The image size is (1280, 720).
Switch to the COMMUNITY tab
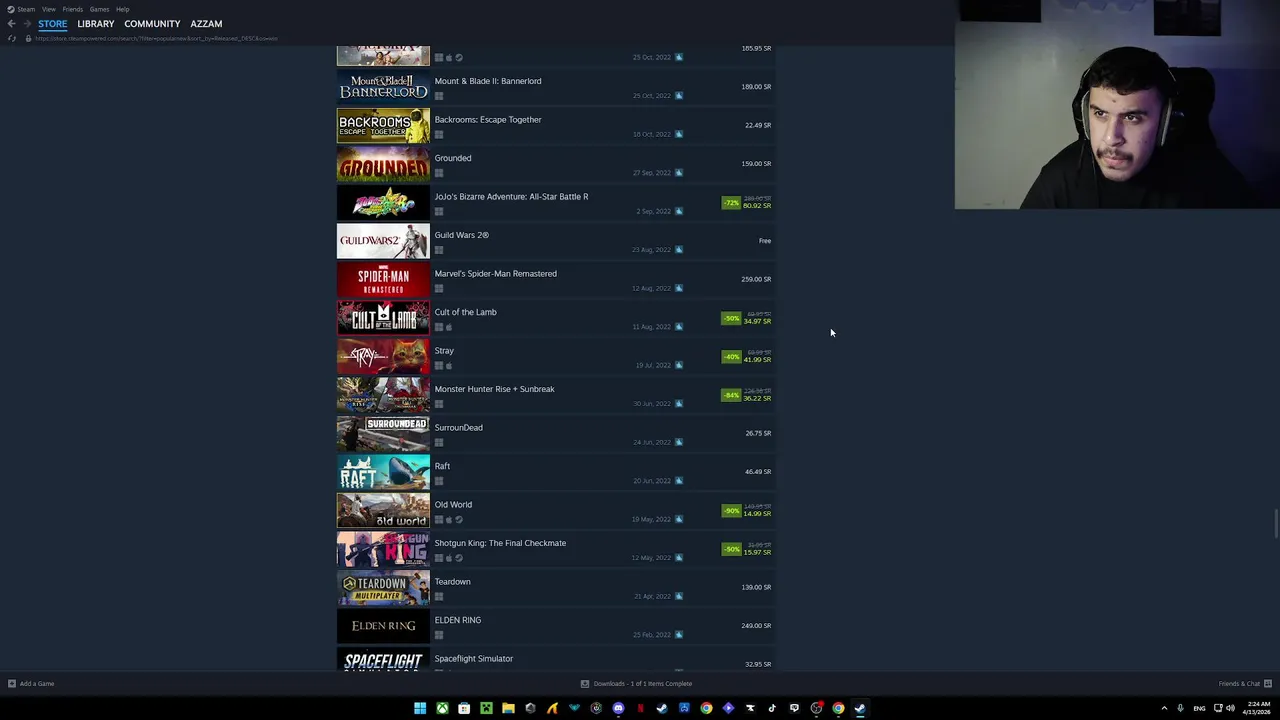[152, 24]
